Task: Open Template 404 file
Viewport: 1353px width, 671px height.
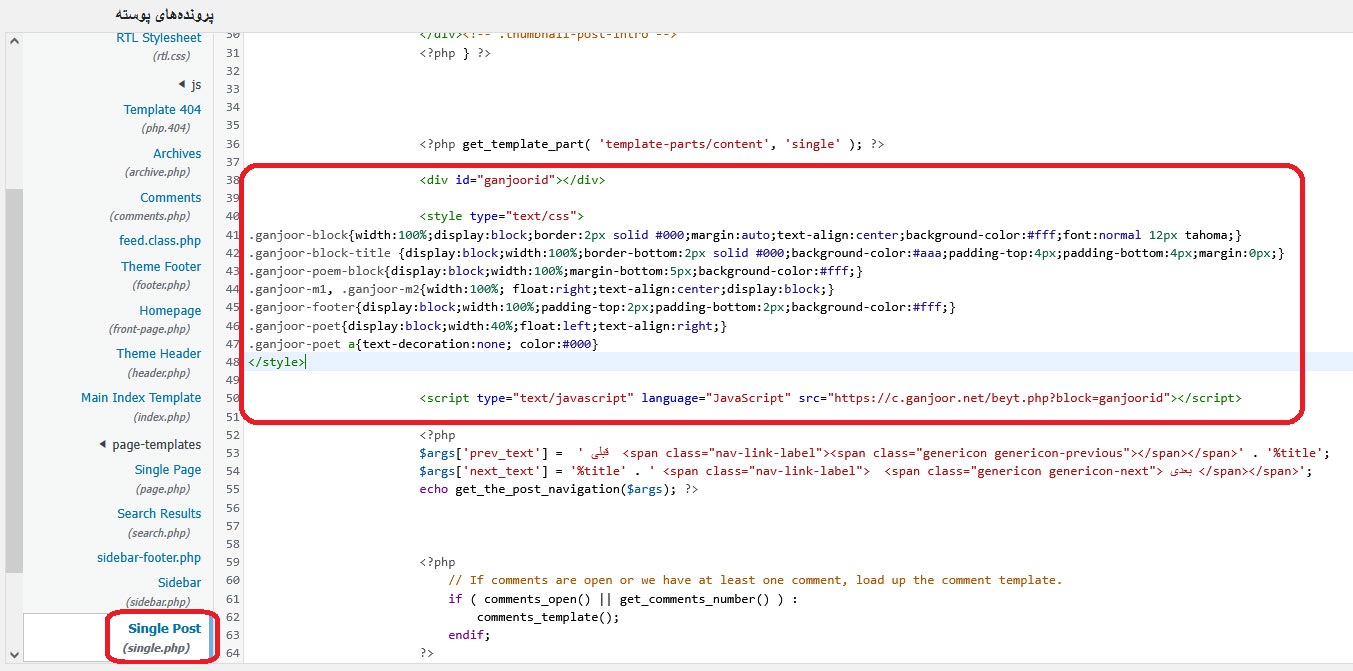Action: click(162, 110)
